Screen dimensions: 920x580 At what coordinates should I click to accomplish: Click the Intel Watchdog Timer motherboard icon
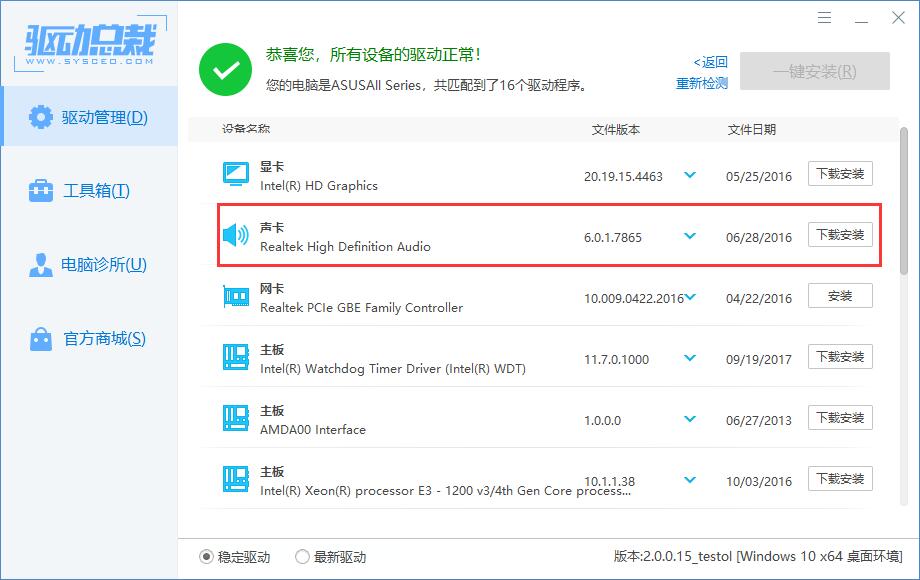[x=235, y=357]
